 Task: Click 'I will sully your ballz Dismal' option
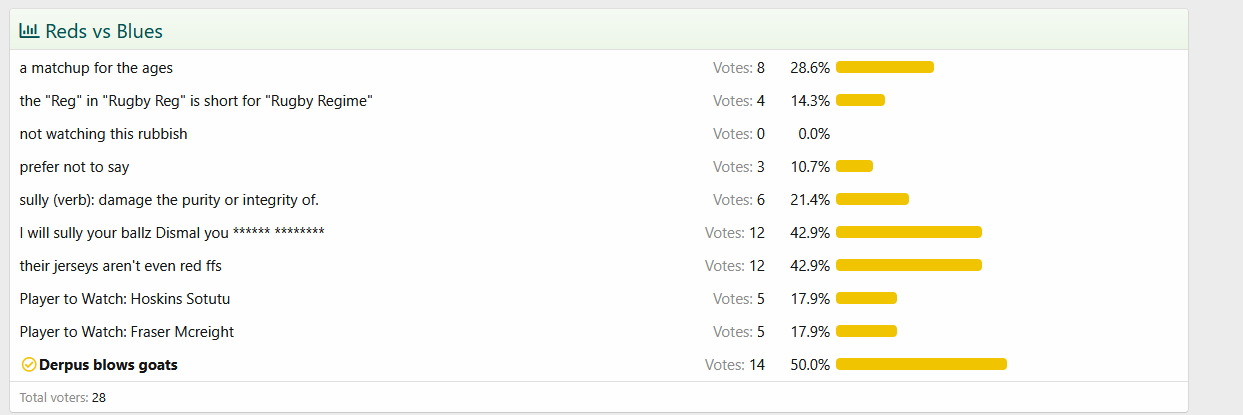coord(171,233)
